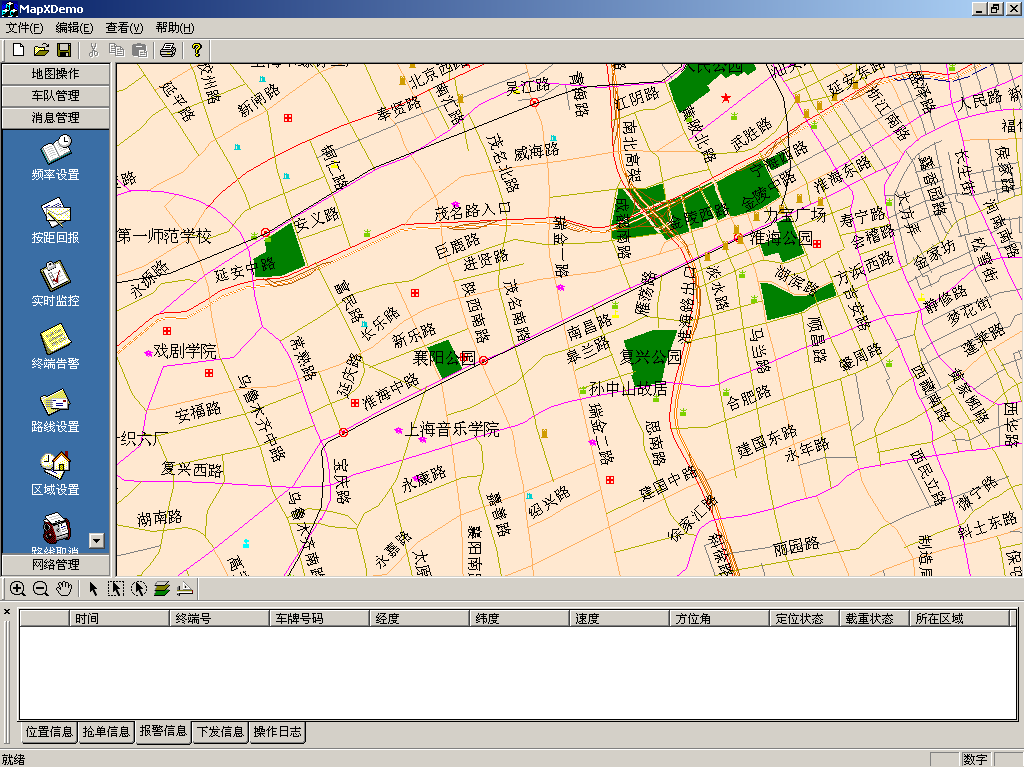Click the Cut scissors icon
The height and width of the screenshot is (768, 1024).
tap(93, 50)
